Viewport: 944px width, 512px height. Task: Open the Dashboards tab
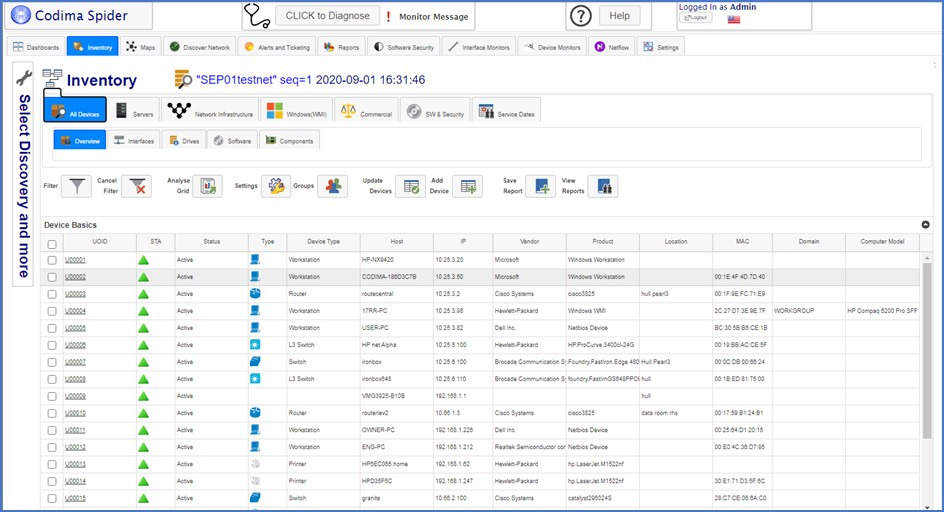click(36, 47)
